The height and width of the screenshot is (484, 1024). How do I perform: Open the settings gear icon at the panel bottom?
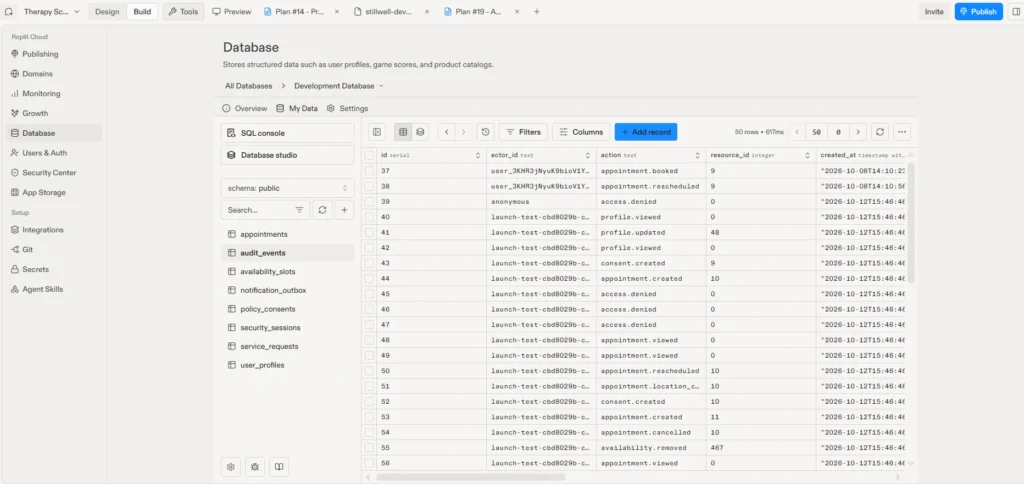231,467
